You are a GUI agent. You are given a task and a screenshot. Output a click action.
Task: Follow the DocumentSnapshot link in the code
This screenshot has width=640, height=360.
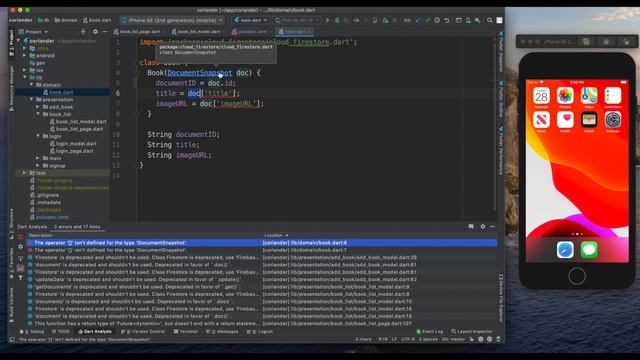coord(200,73)
